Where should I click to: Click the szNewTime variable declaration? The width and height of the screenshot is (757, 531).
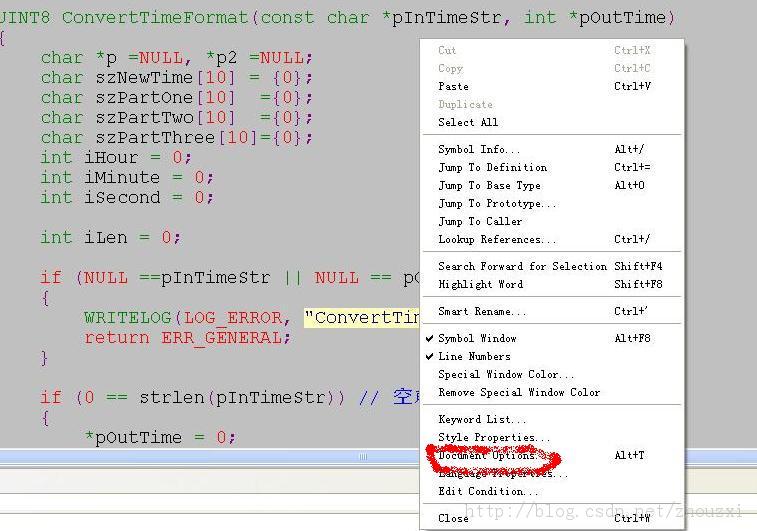[144, 77]
